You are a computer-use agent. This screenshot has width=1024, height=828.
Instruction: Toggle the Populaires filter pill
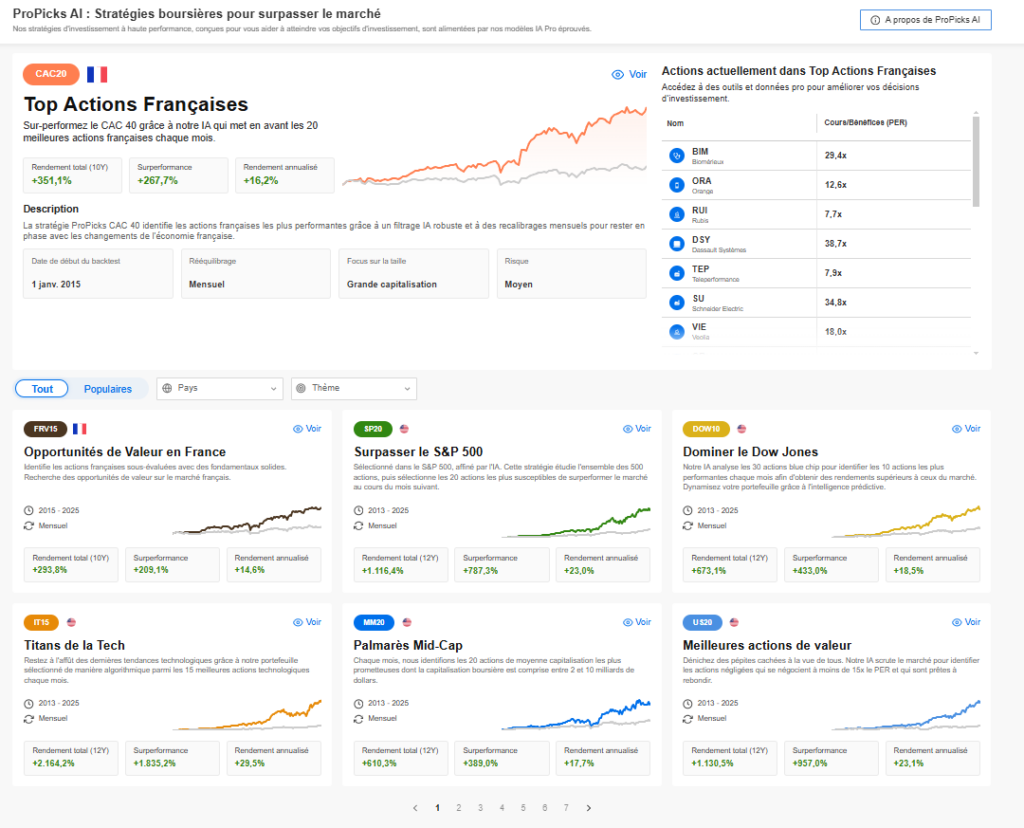pyautogui.click(x=107, y=389)
